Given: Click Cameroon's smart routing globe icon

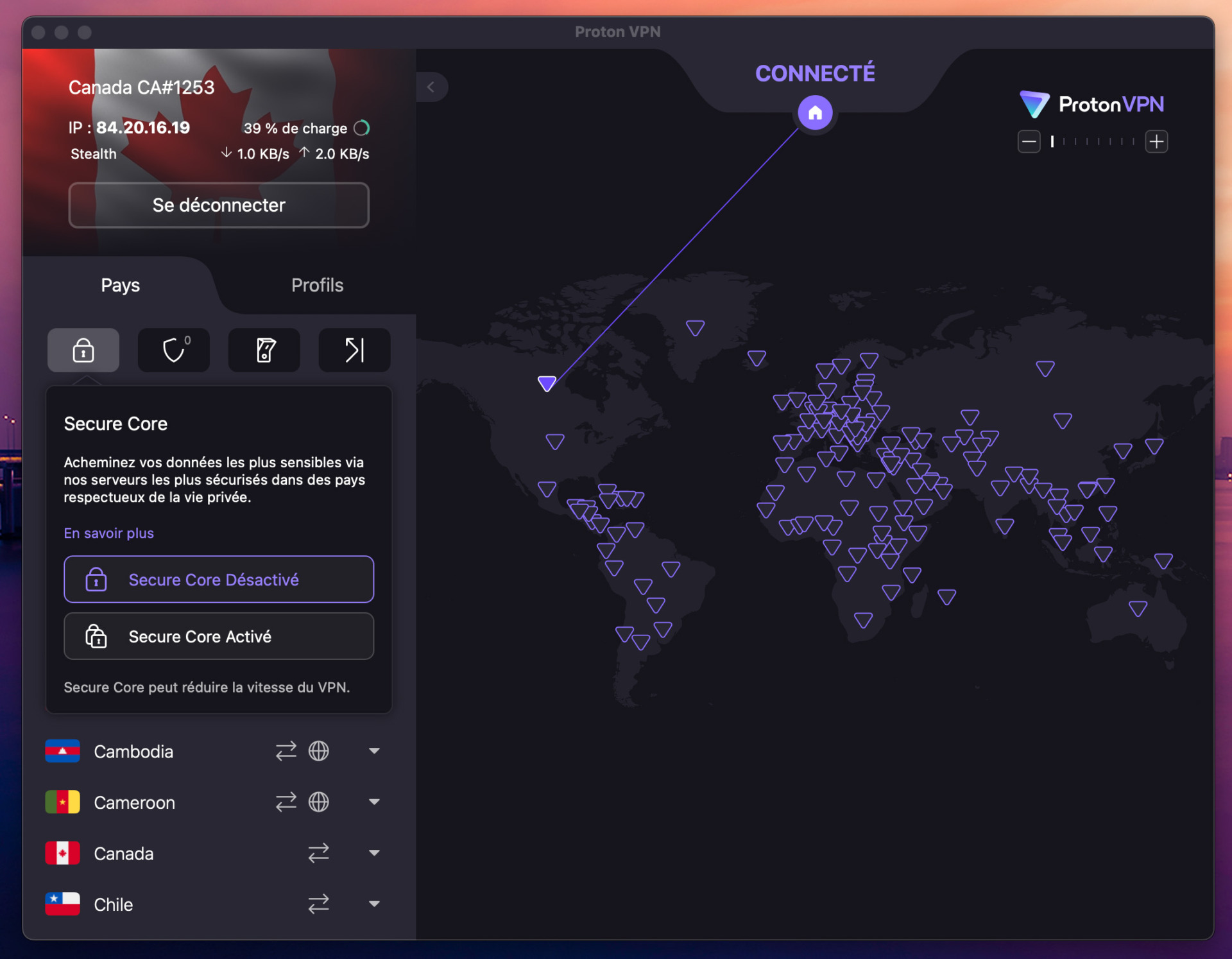Looking at the screenshot, I should [319, 802].
